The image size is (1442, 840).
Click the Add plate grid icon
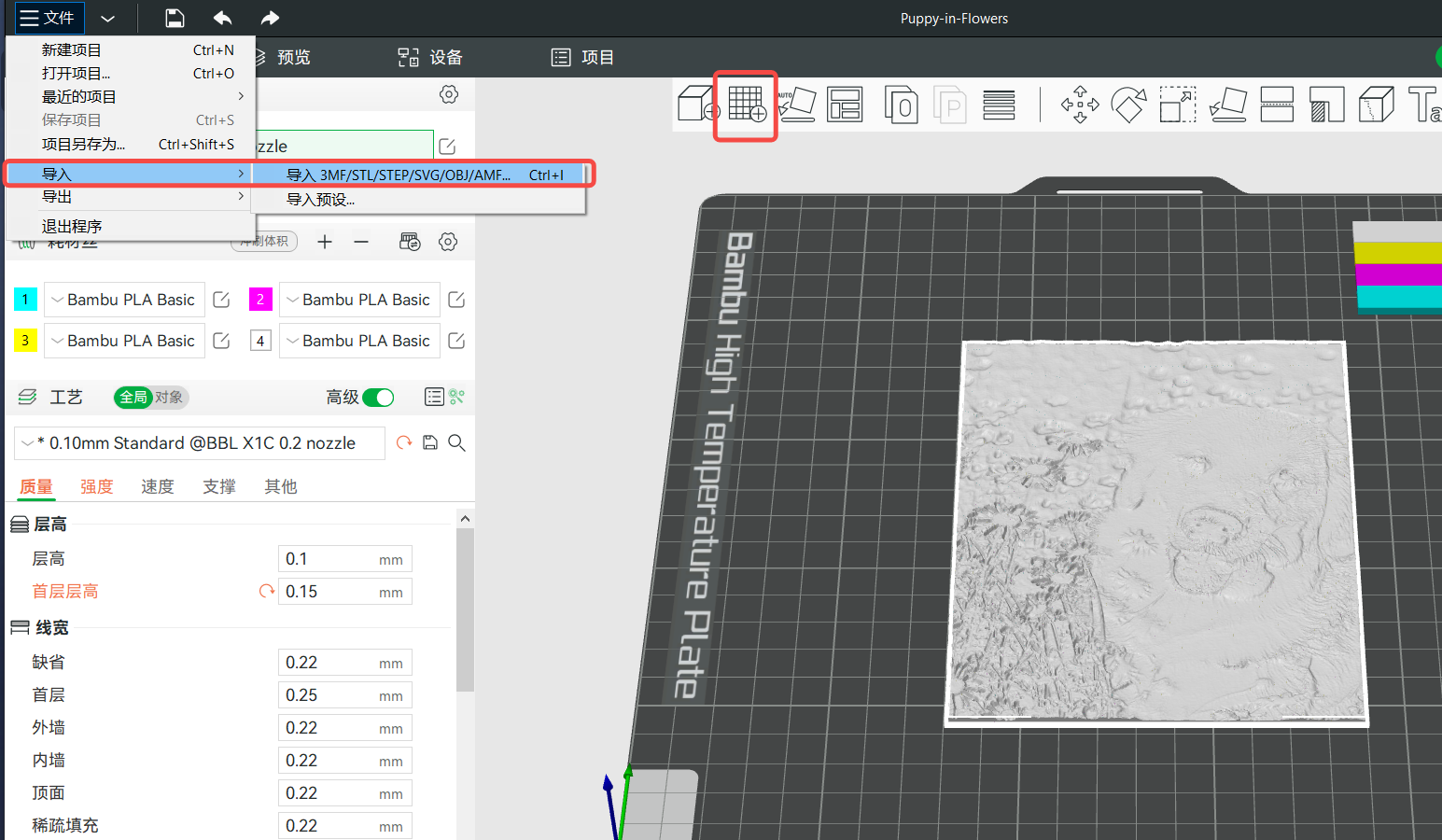(747, 104)
